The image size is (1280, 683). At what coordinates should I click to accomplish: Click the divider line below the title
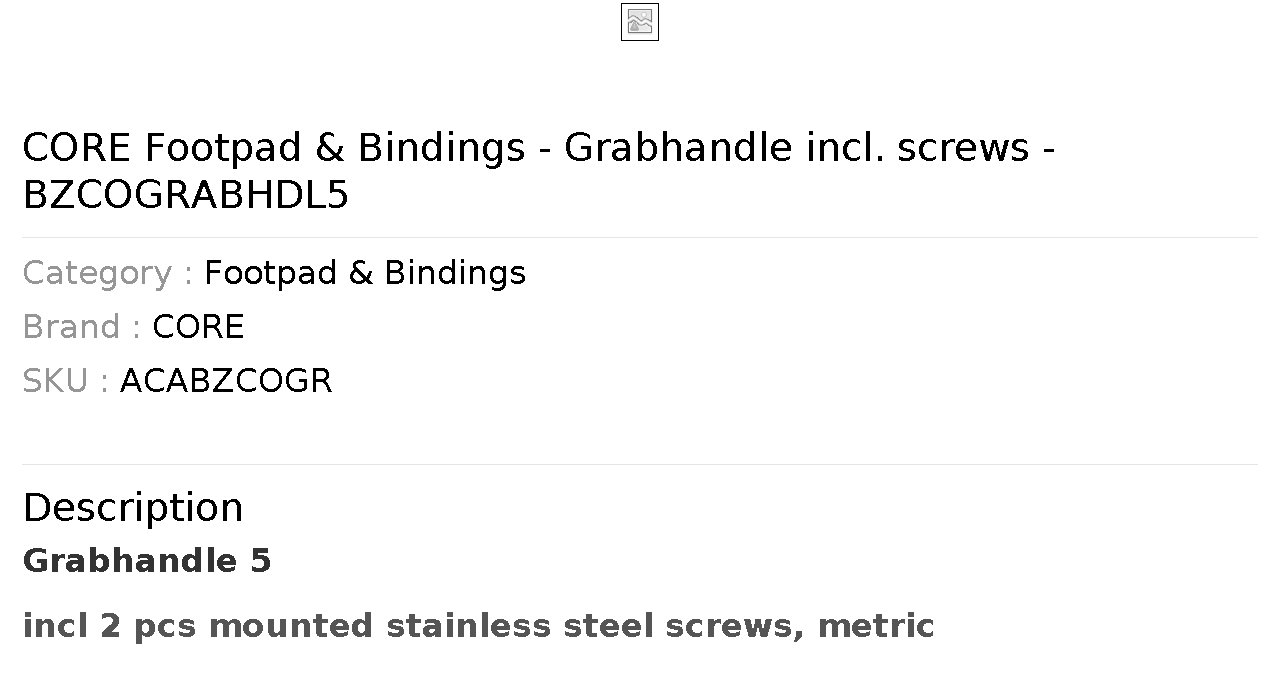click(640, 237)
